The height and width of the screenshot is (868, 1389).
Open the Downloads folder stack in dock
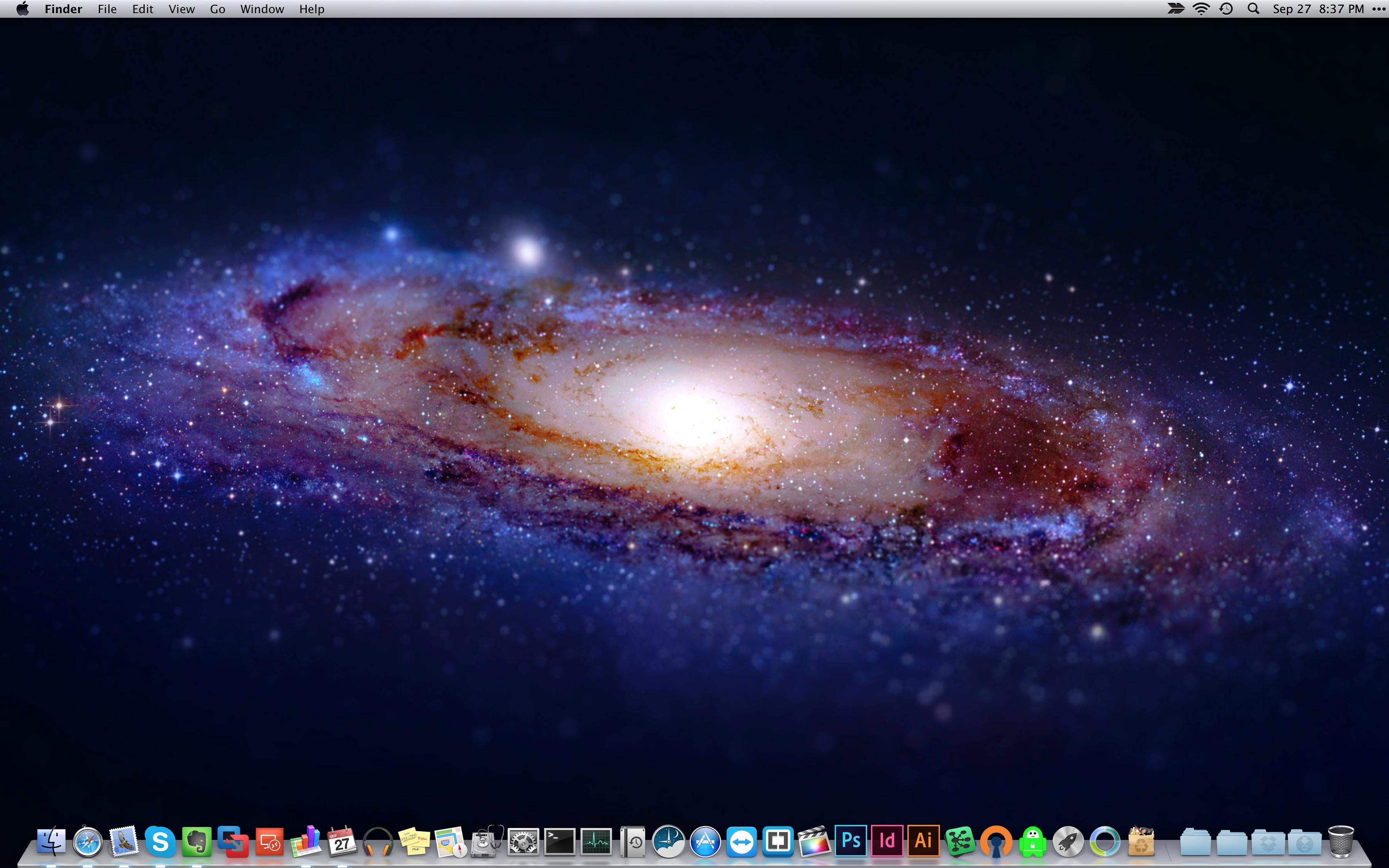(1304, 842)
